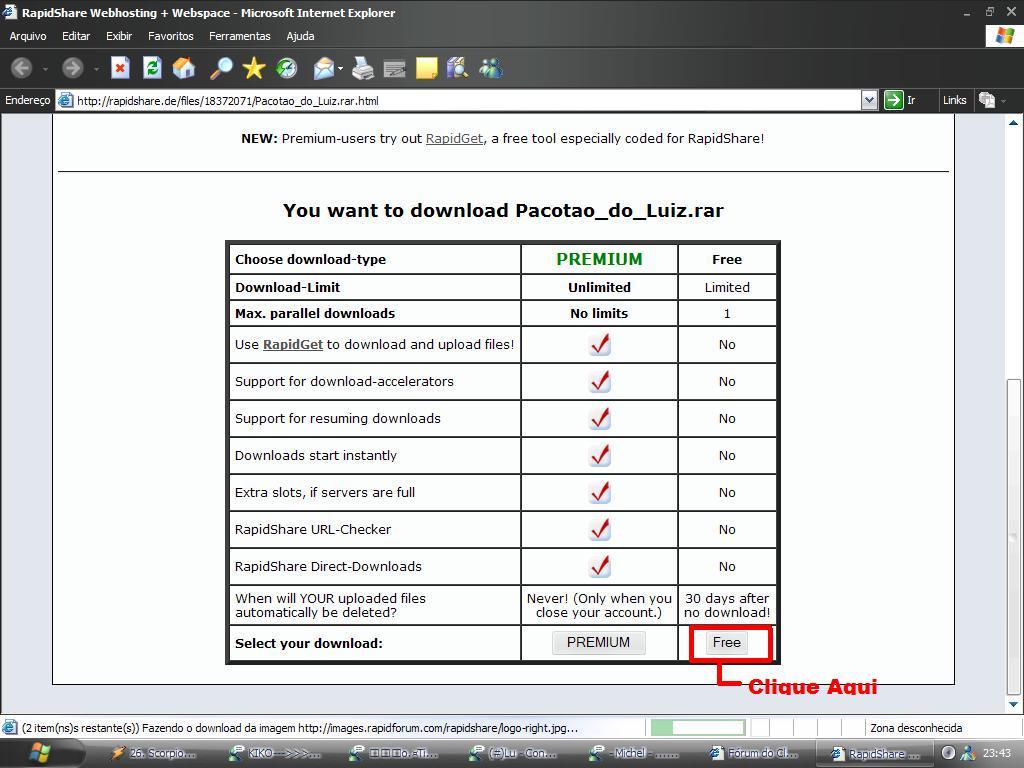1024x768 pixels.
Task: Click 'Zona desconhecida' in status bar
Action: (916, 728)
